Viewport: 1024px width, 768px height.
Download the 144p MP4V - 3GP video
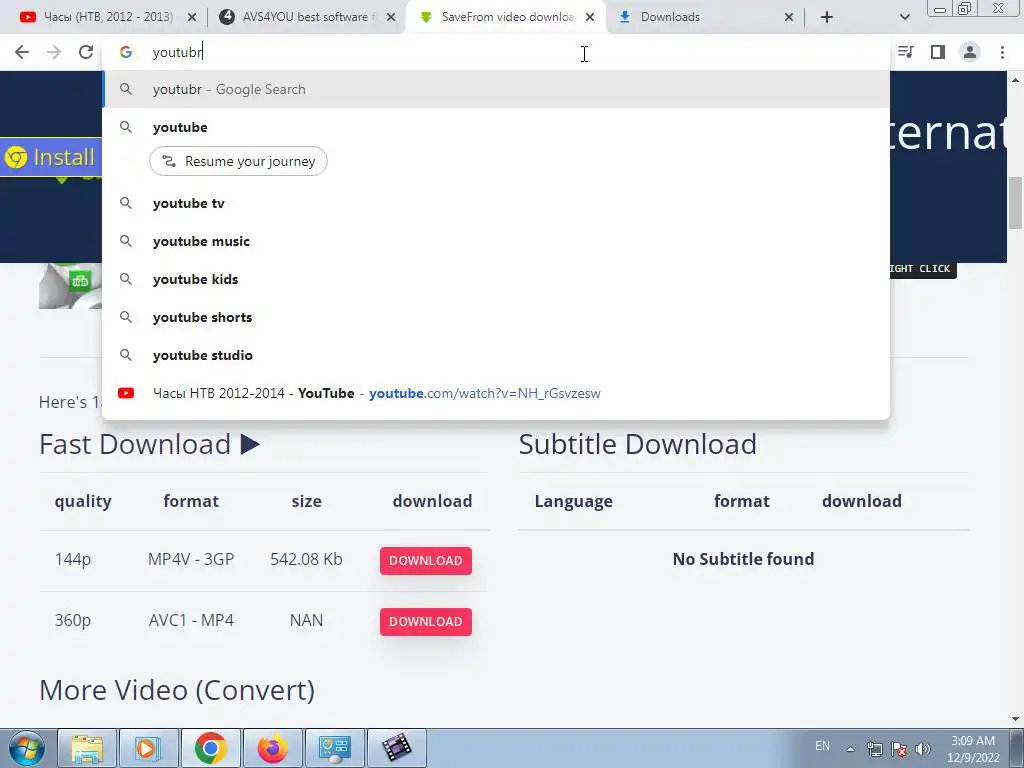426,560
